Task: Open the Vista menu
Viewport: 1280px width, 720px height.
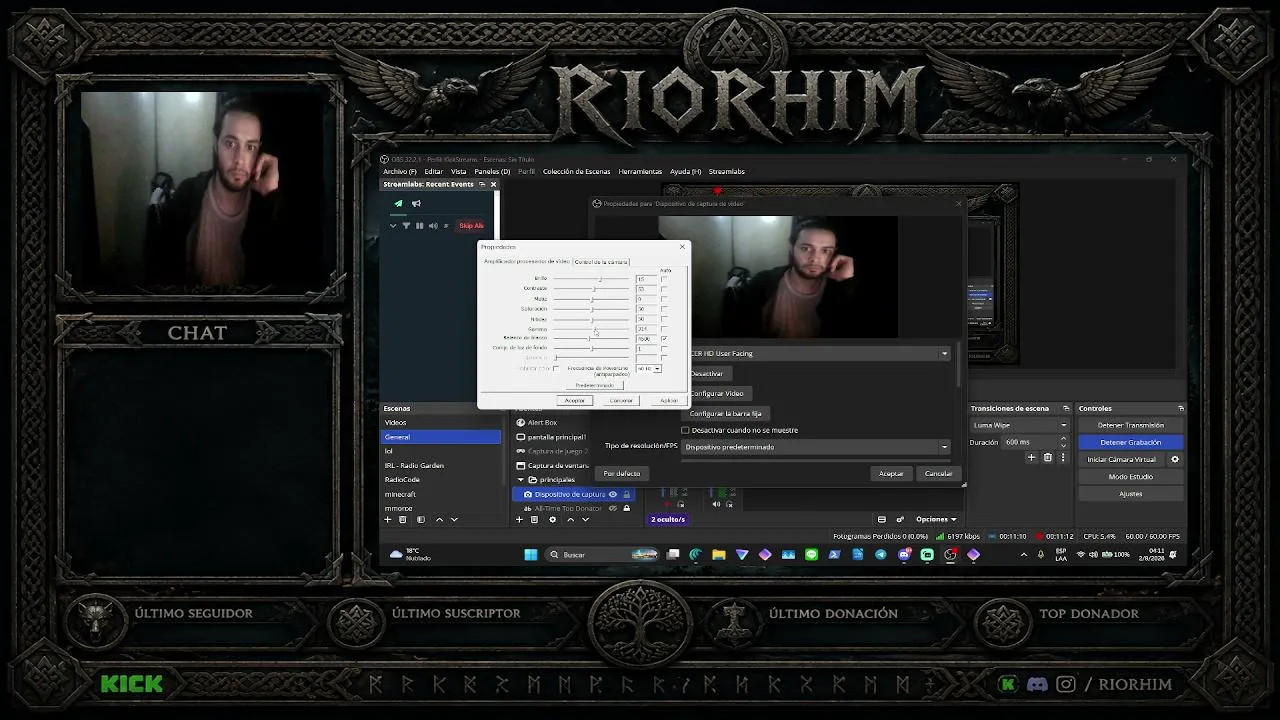Action: (458, 171)
